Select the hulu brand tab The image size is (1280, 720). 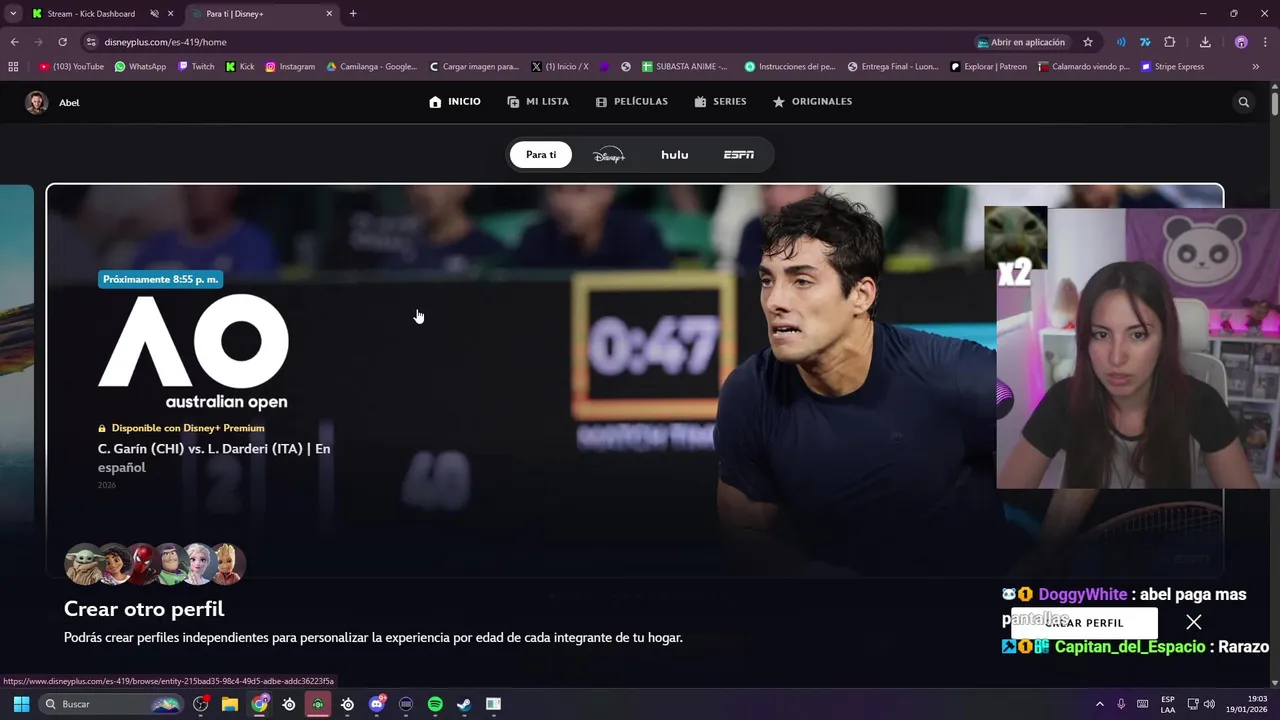pos(675,155)
